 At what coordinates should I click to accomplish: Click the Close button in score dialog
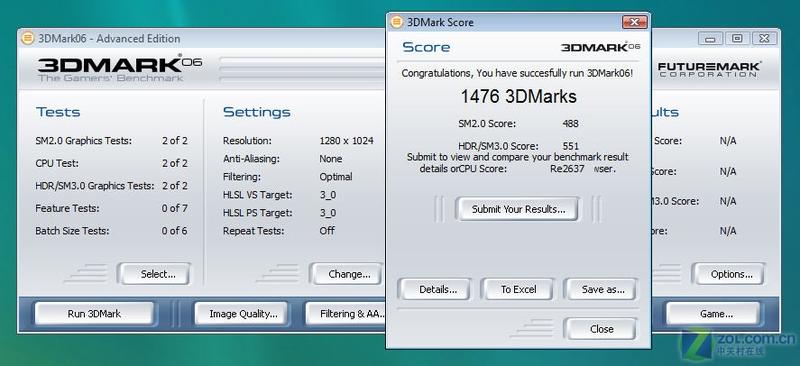tap(601, 329)
